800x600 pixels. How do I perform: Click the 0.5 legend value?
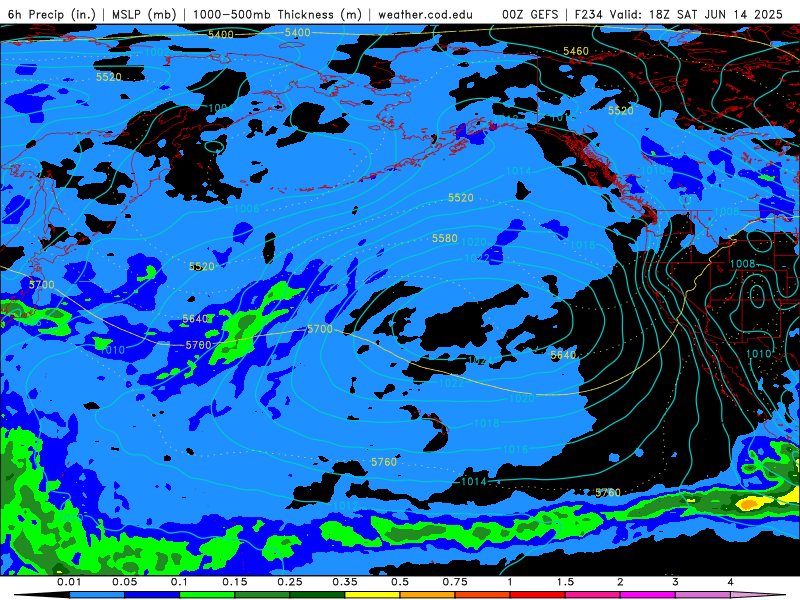coord(400,582)
